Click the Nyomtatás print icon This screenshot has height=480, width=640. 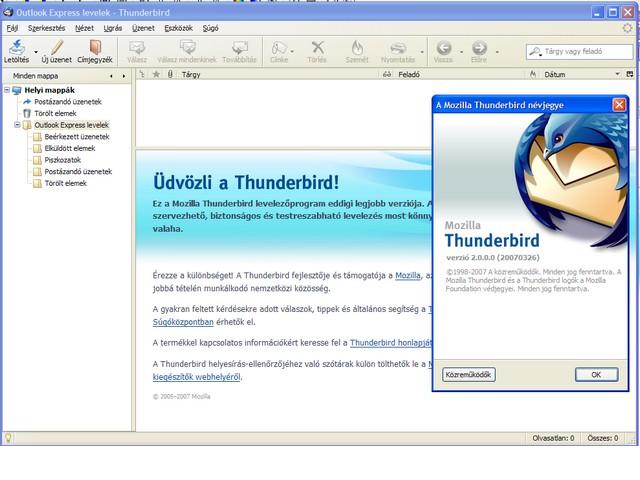pos(398,48)
